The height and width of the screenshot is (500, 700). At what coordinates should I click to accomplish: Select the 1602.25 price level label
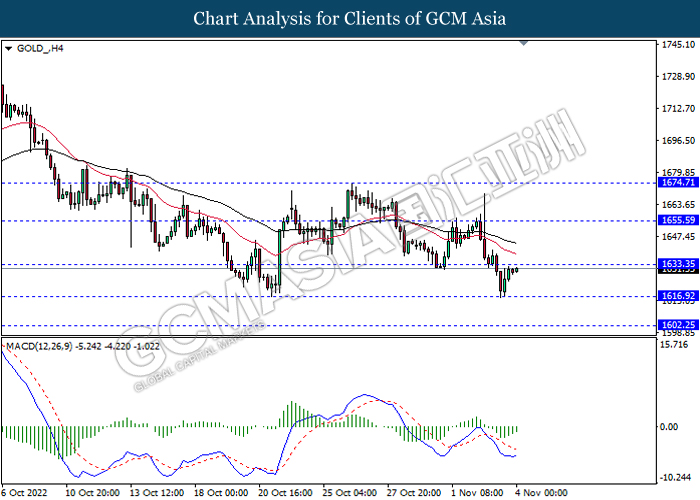pos(678,325)
